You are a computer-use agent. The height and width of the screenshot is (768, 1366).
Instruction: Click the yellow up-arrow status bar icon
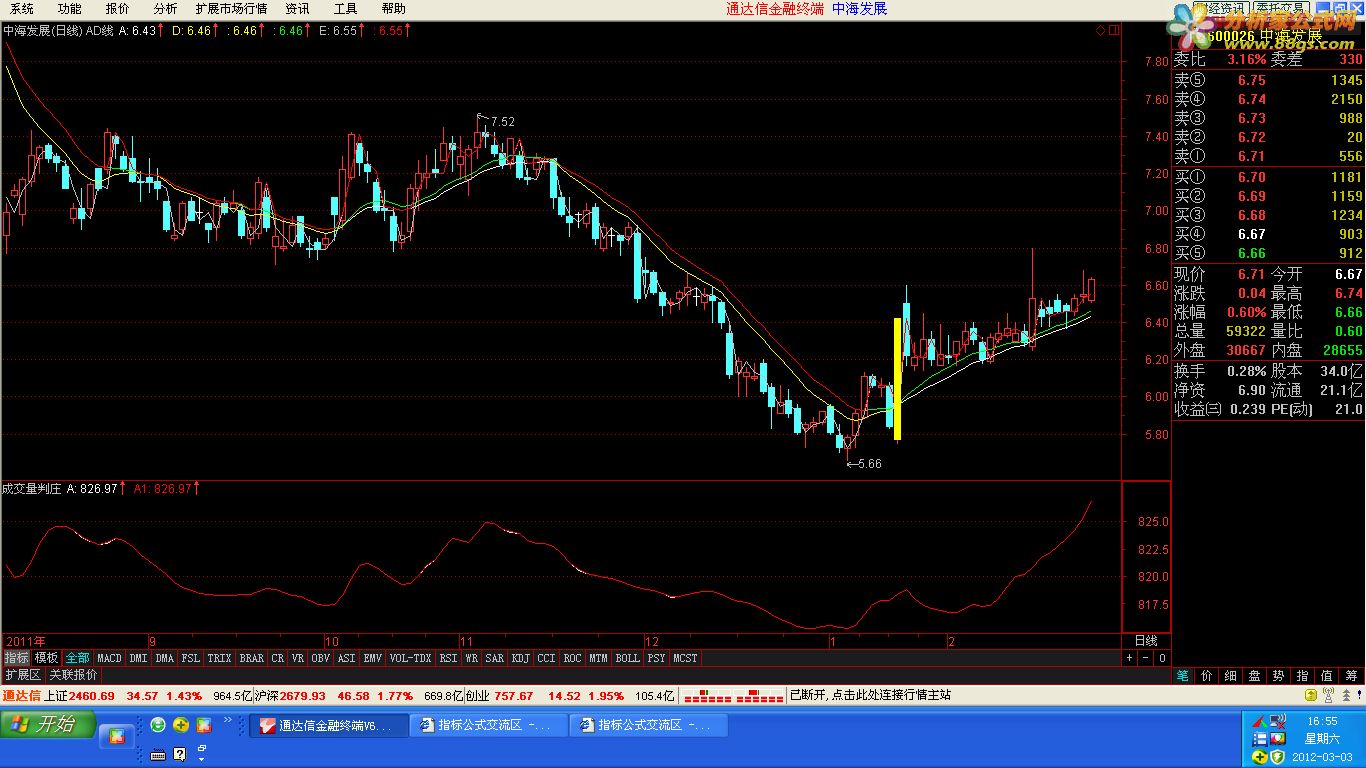(1310, 695)
